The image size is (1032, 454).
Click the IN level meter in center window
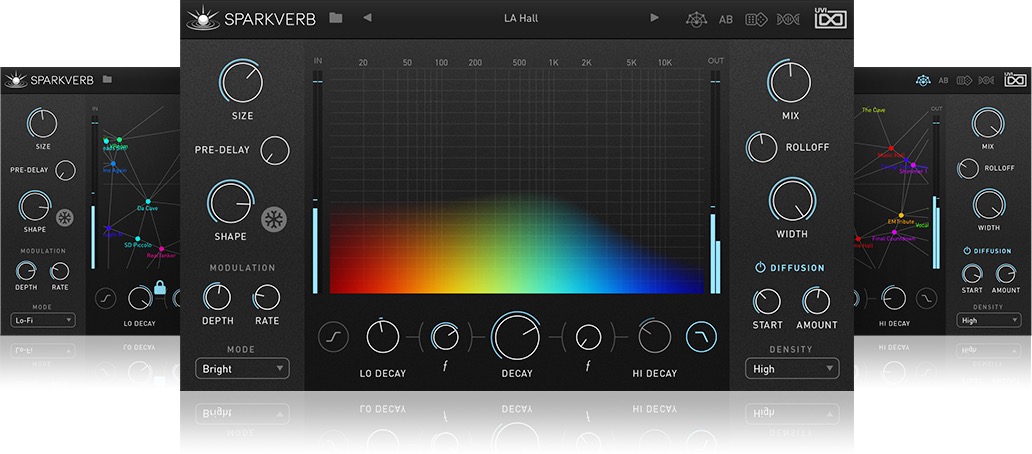pyautogui.click(x=316, y=181)
